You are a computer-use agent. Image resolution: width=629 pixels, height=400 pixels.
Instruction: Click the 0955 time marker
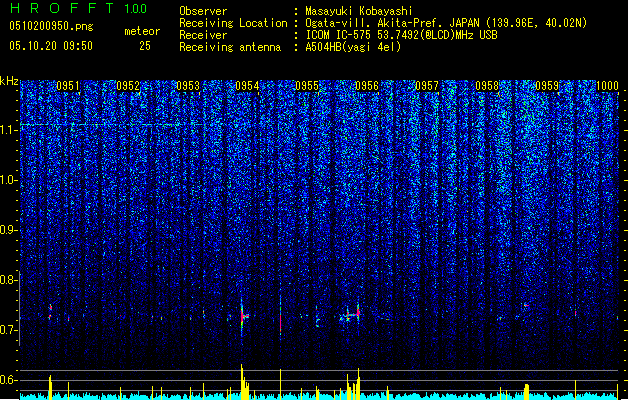pyautogui.click(x=307, y=86)
